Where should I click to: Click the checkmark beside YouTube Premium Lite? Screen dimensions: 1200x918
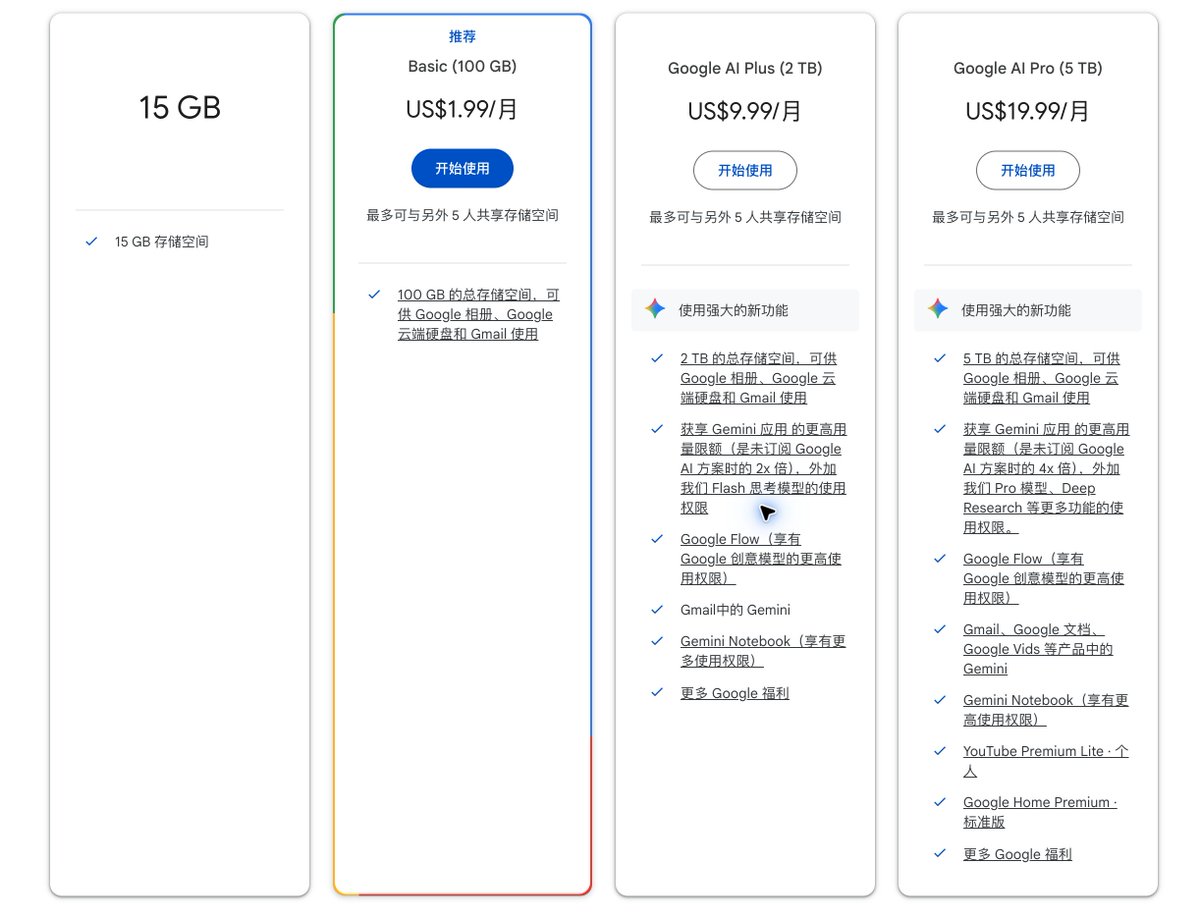point(939,751)
